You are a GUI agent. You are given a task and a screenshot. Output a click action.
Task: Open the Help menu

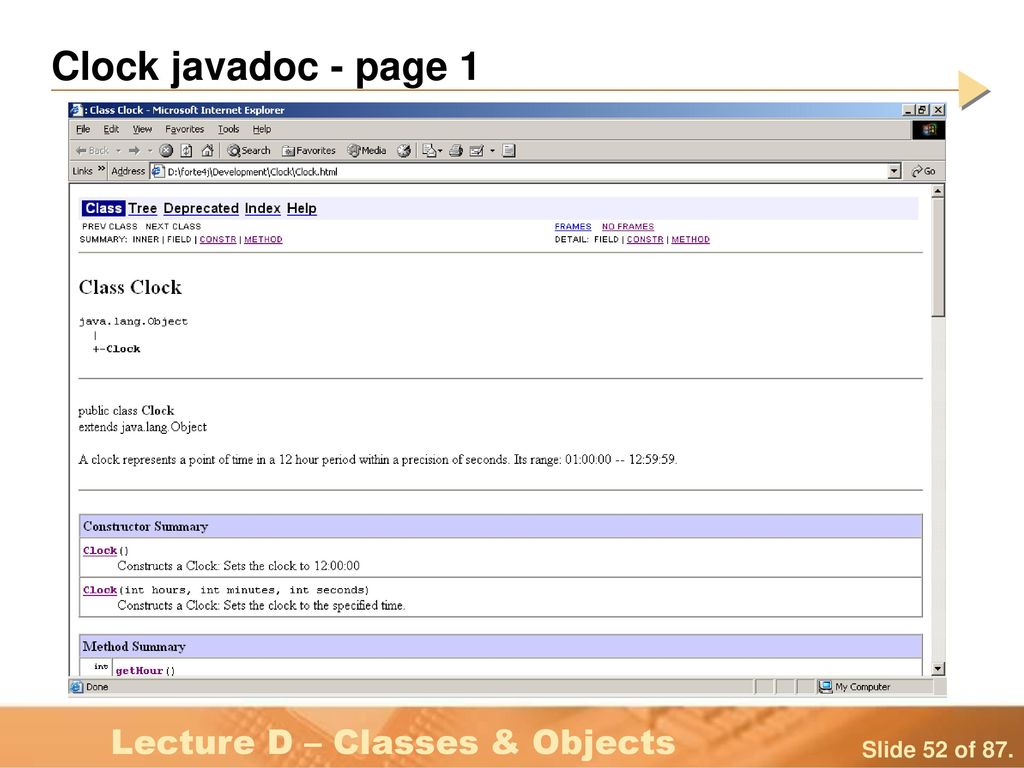tap(262, 129)
